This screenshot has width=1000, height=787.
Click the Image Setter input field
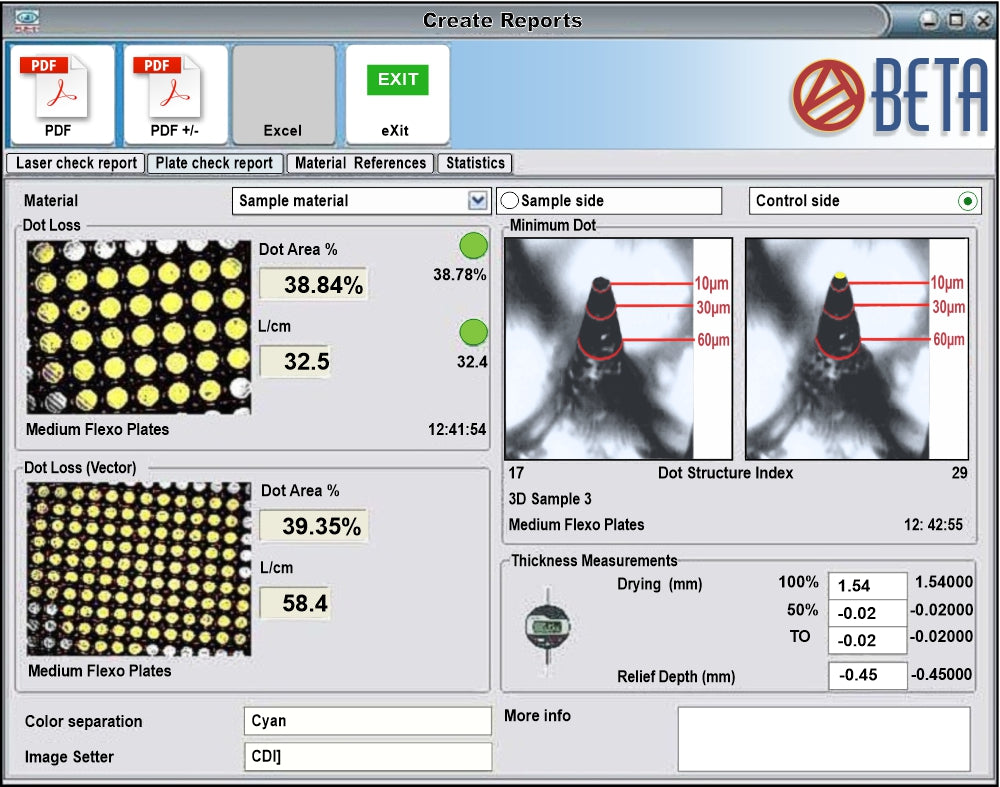click(x=367, y=756)
